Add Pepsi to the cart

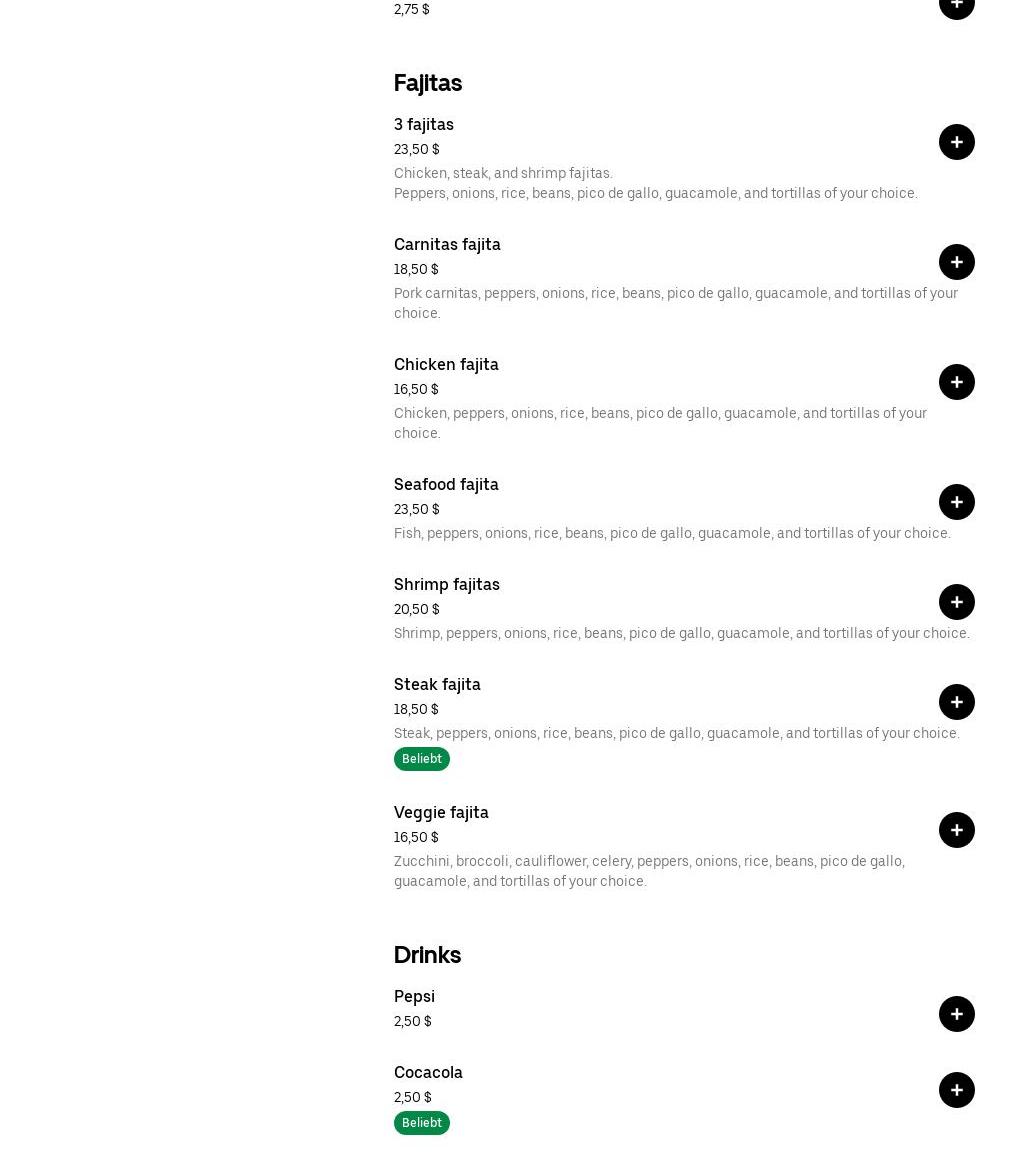coord(956,1014)
